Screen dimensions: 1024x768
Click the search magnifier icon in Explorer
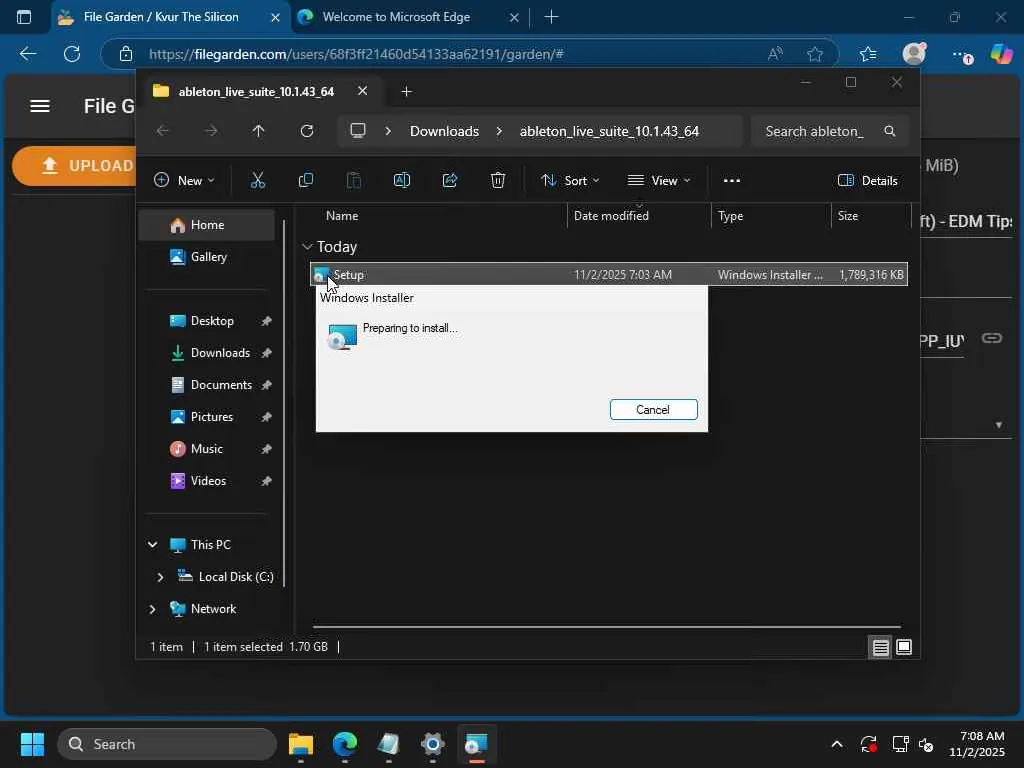pos(889,131)
